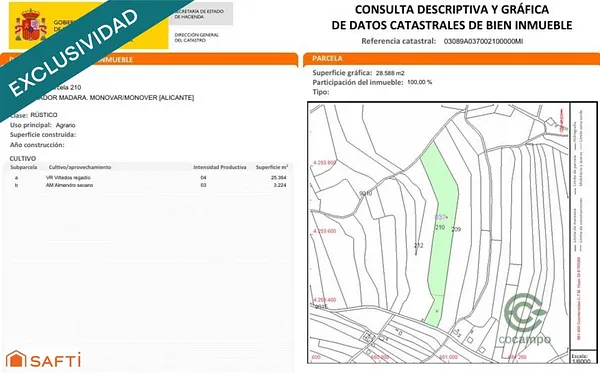Image resolution: width=600 pixels, height=373 pixels.
Task: Click the '681.000' coordinate label
Action: pos(448,357)
